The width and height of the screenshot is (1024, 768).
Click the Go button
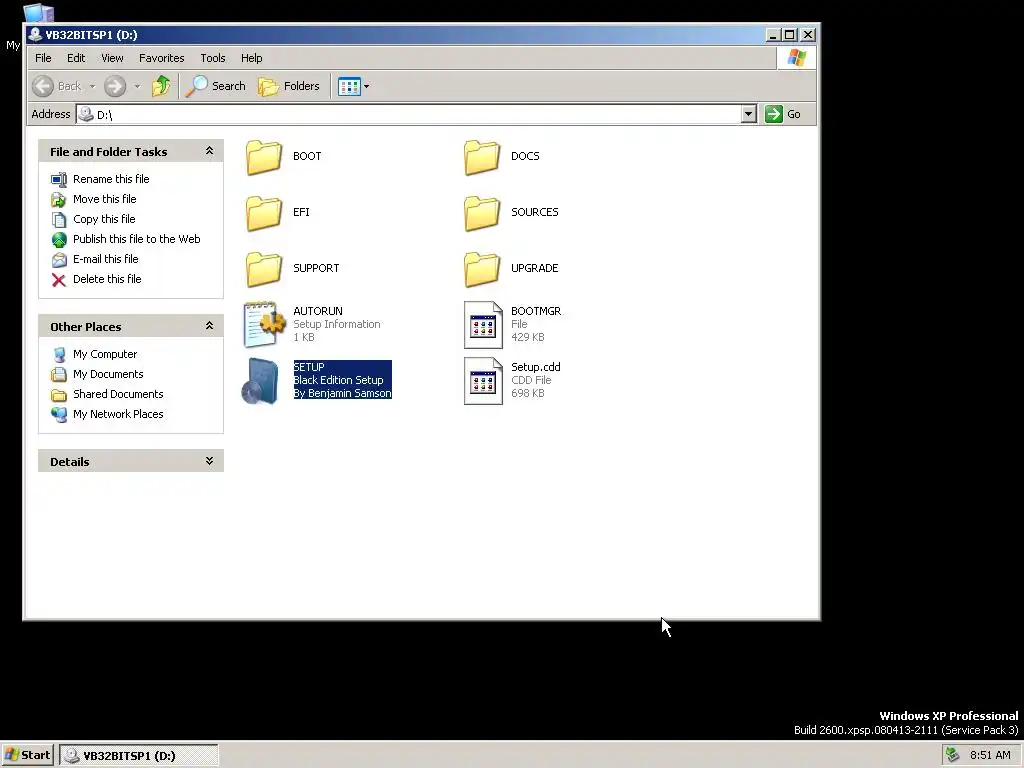783,114
